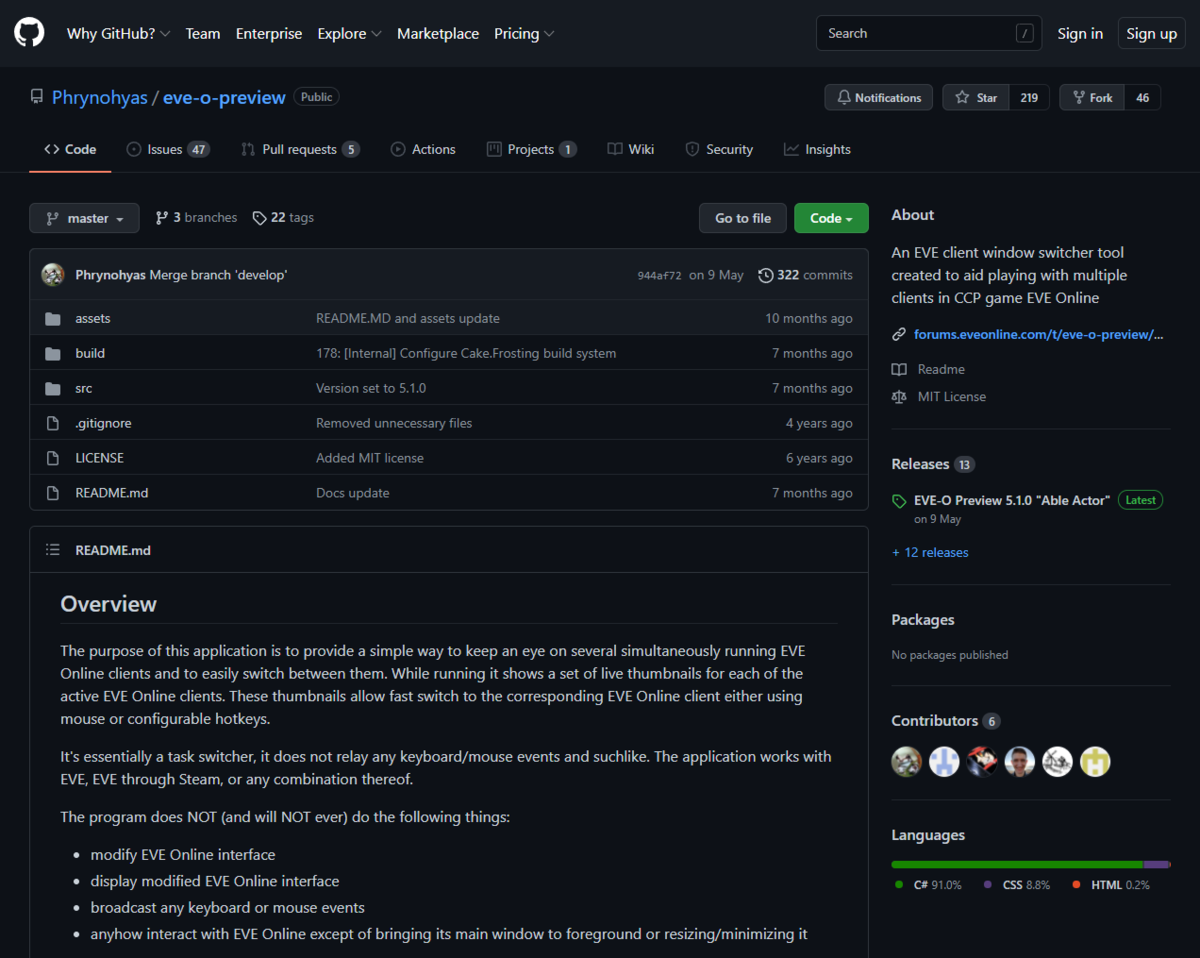Click the .gitignore file icon
Screen dimensions: 1200x958
(53, 423)
